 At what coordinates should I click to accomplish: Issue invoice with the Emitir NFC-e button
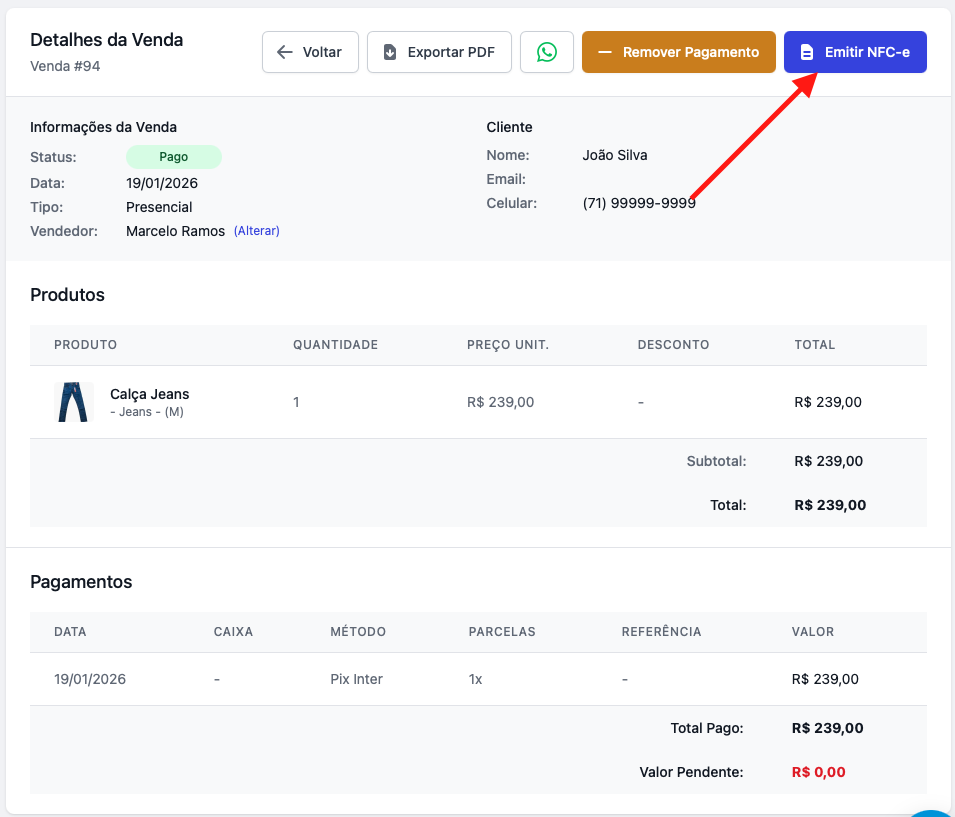[x=855, y=52]
